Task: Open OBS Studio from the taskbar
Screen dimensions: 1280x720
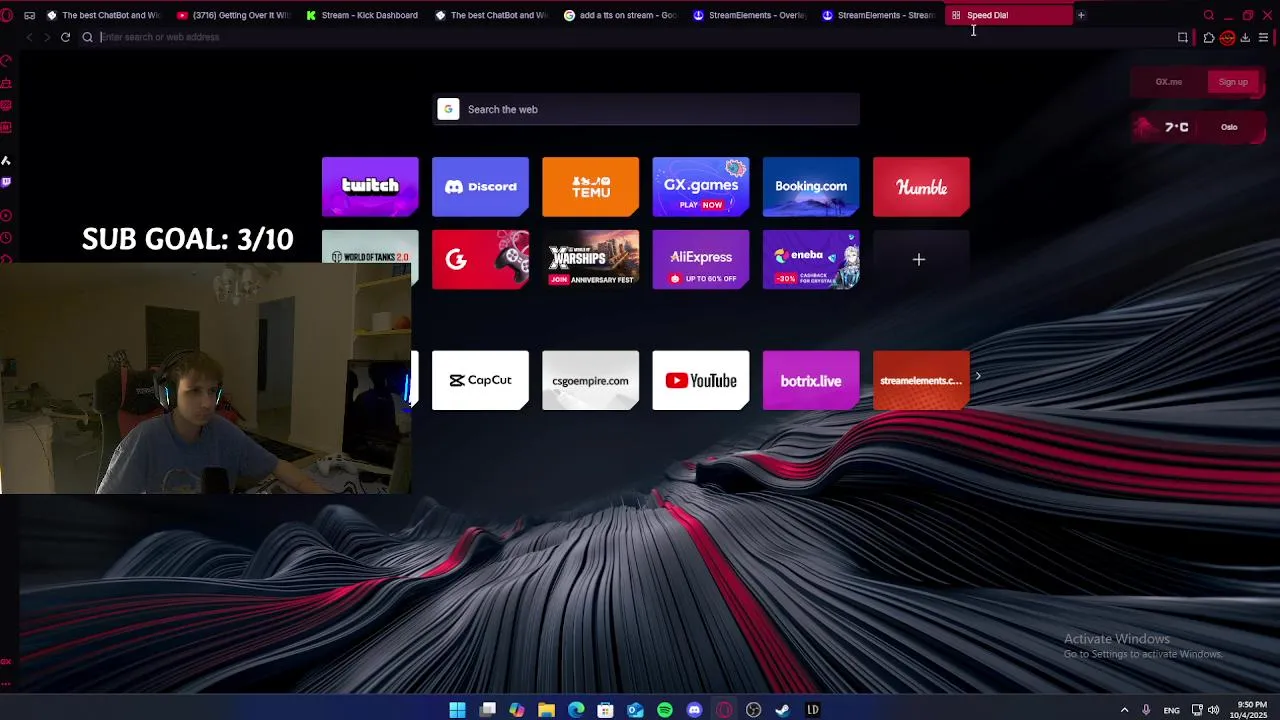Action: tap(754, 710)
